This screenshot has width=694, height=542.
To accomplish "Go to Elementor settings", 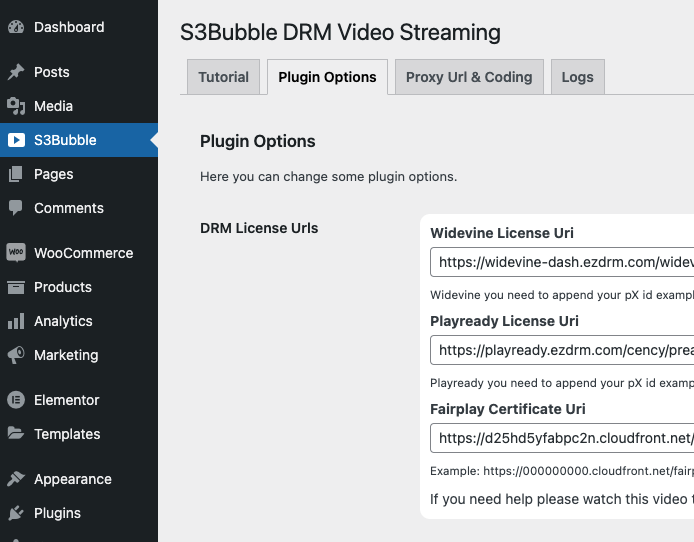I will 79,400.
